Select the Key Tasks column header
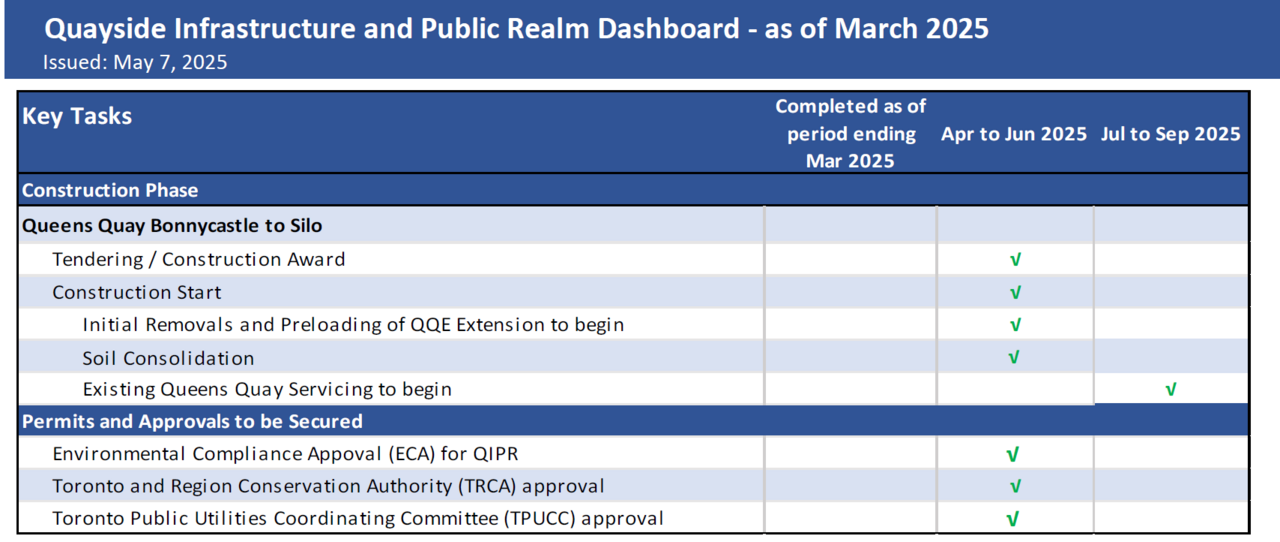 [x=77, y=116]
